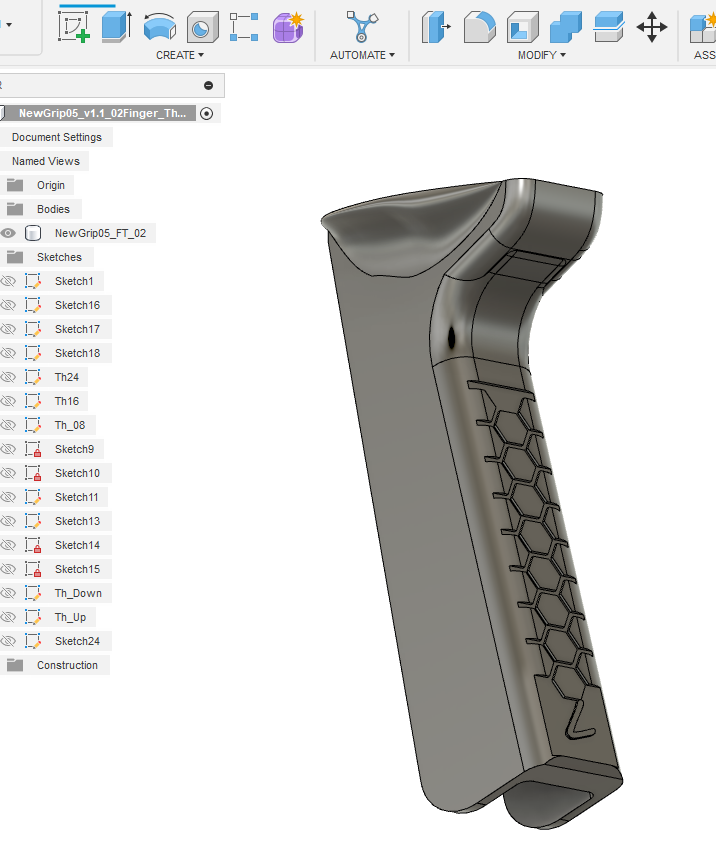Screen dimensions: 716x859
Task: Select Sketch17 in the browser
Action: point(77,329)
